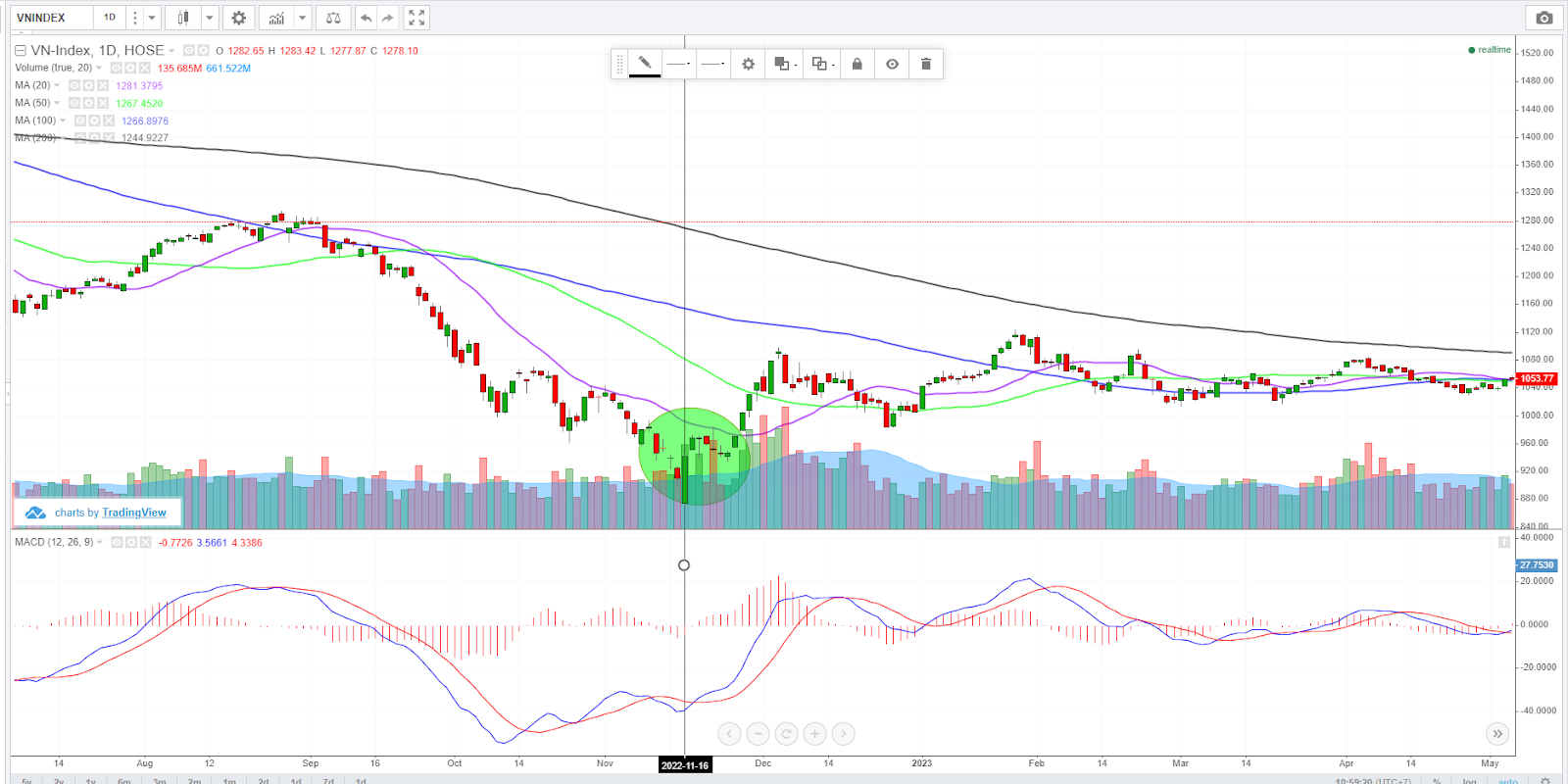This screenshot has height=784, width=1568.
Task: Redo the last chart action
Action: tap(388, 18)
